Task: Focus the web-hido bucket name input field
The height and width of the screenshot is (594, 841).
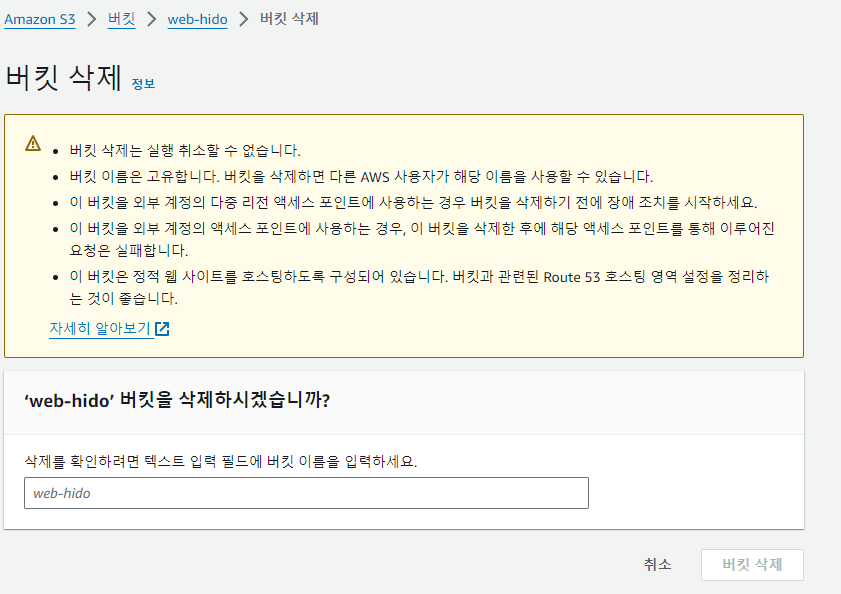Action: pyautogui.click(x=306, y=493)
